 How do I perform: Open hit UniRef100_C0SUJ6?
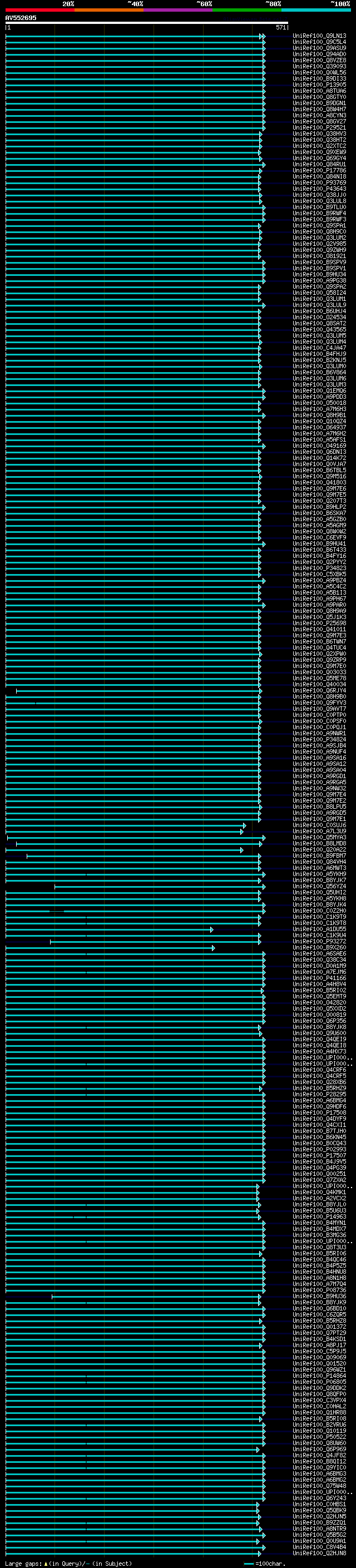319,825
